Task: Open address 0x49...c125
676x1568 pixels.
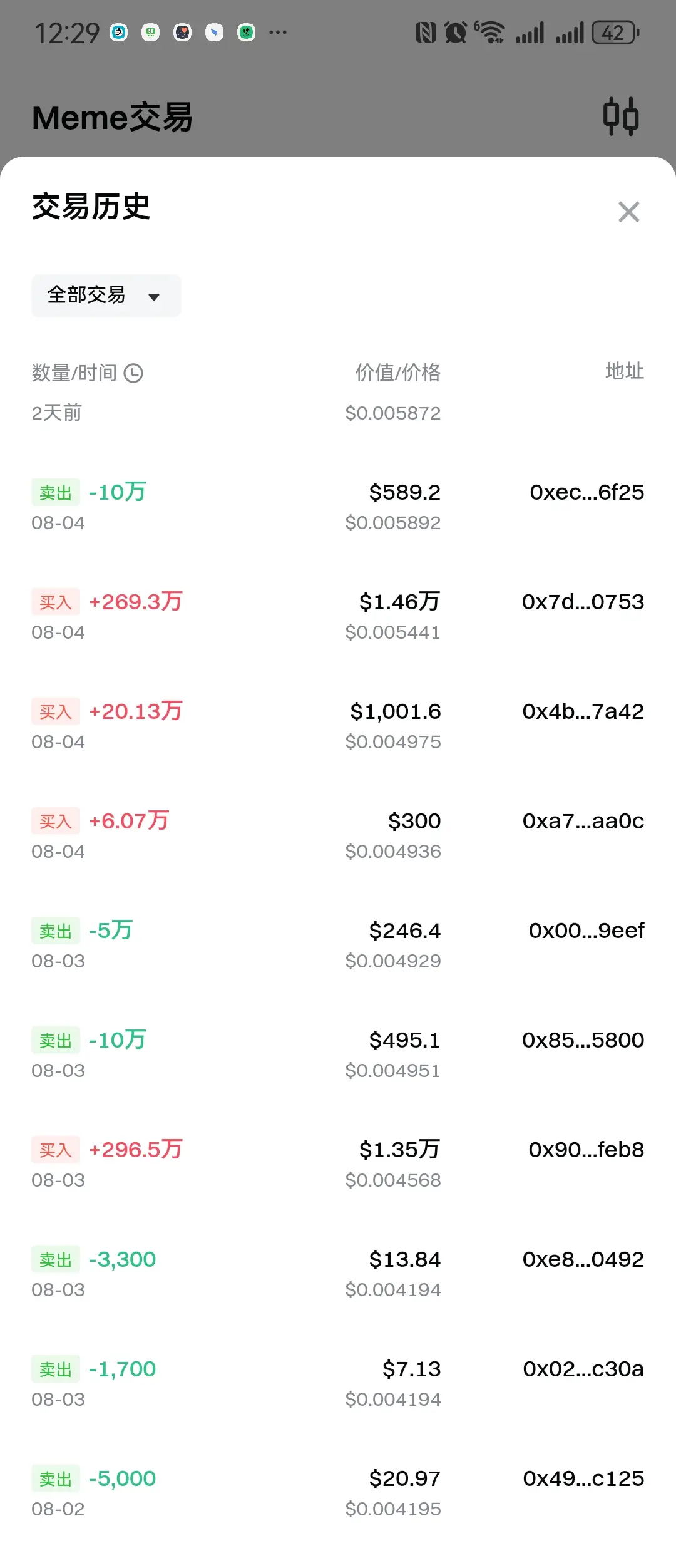Action: point(583,1478)
